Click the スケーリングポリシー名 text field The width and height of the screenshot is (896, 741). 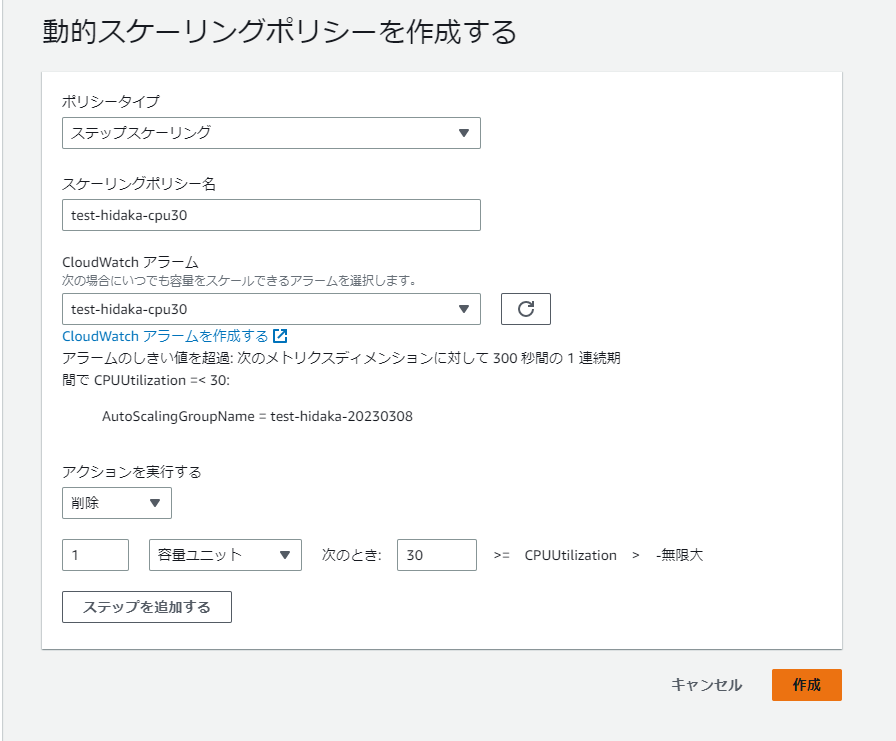pos(271,215)
